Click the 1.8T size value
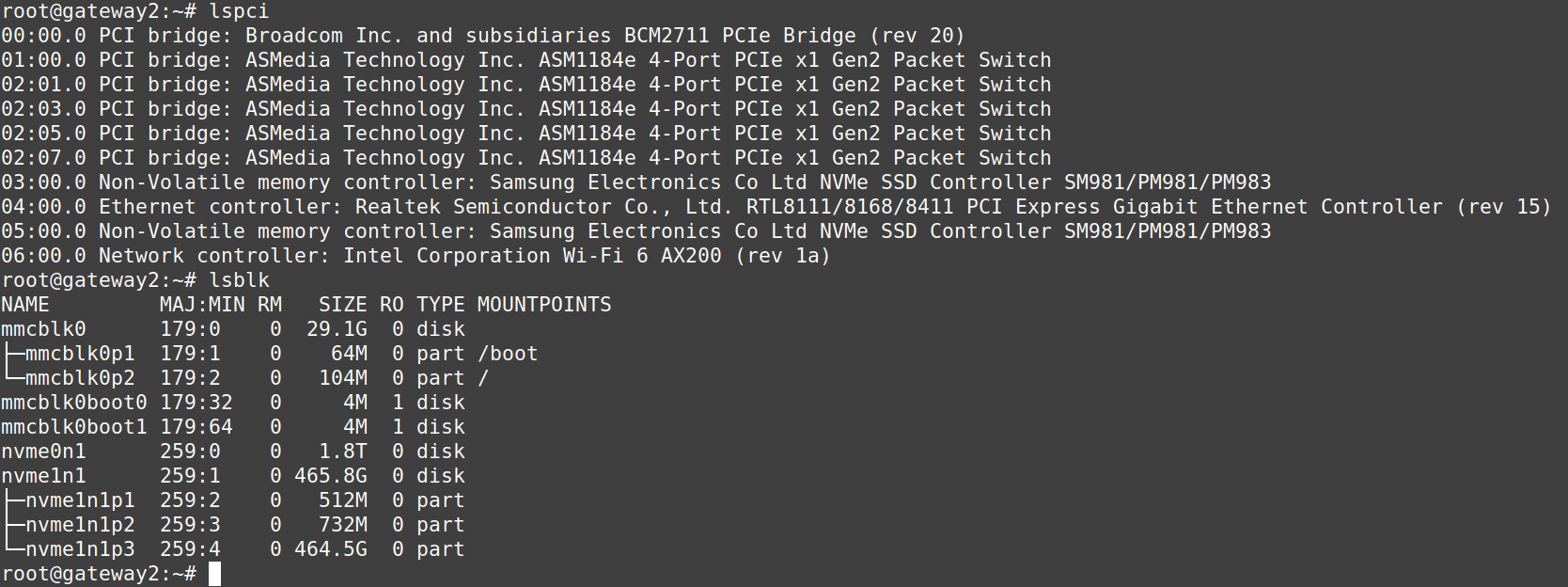1568x587 pixels. pos(343,452)
